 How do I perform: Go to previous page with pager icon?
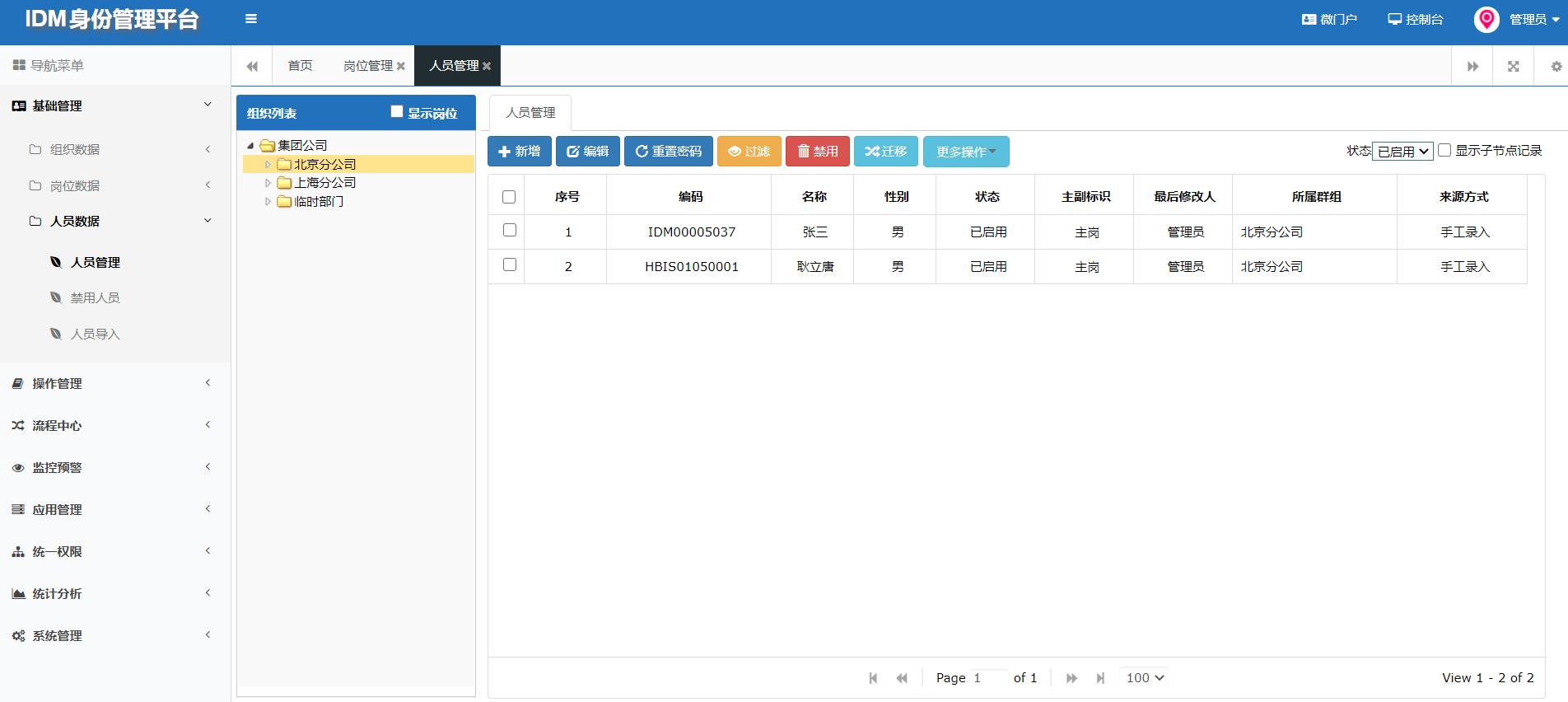pyautogui.click(x=902, y=678)
